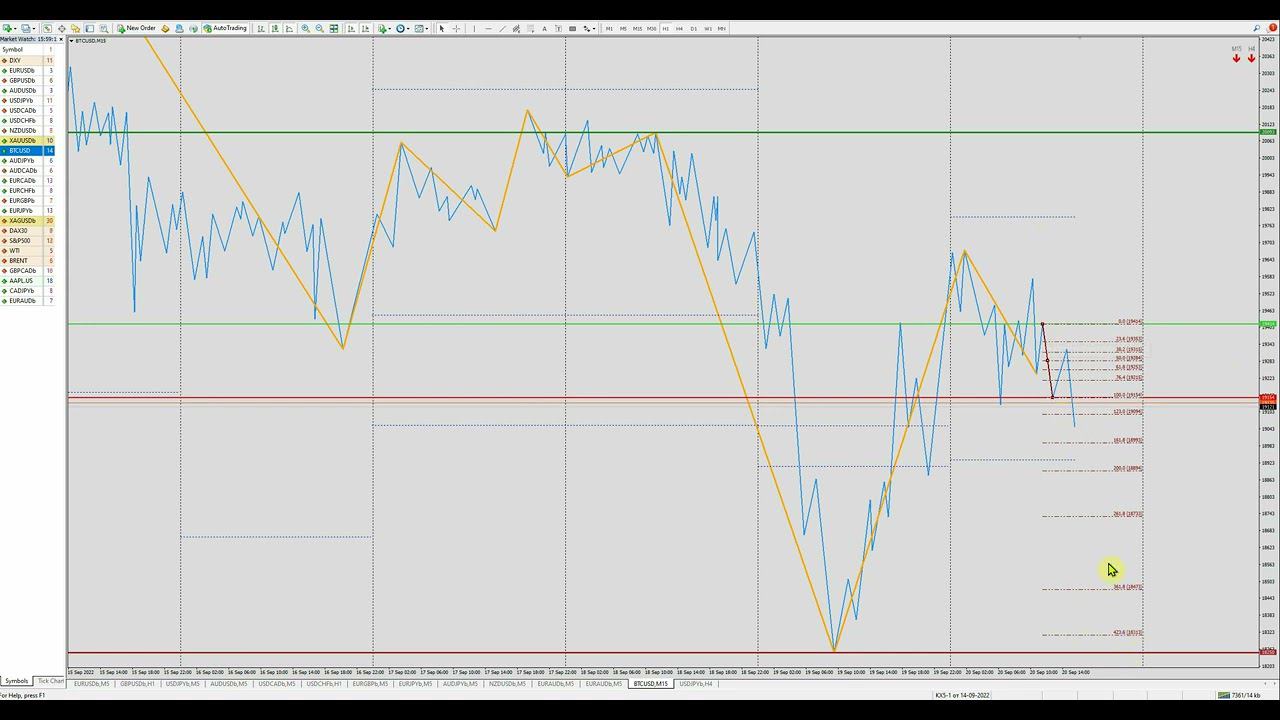Open the Tick Chart tab
The image size is (1280, 720).
[50, 681]
